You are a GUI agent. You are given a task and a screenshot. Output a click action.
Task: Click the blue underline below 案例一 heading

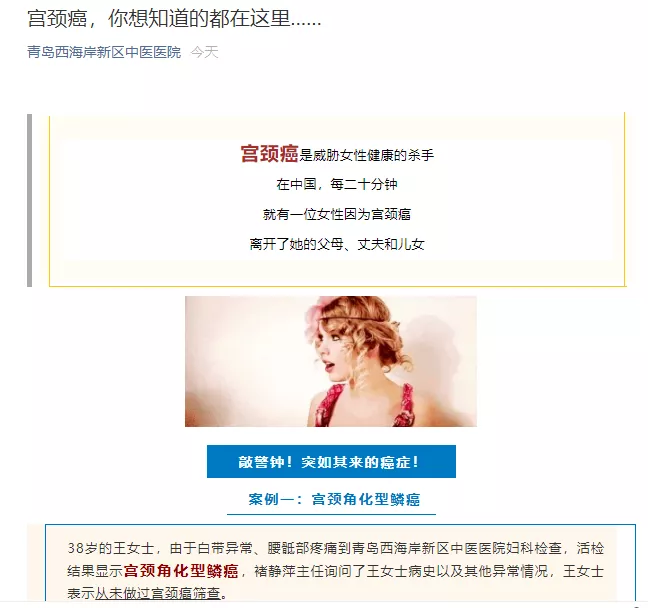[331, 515]
